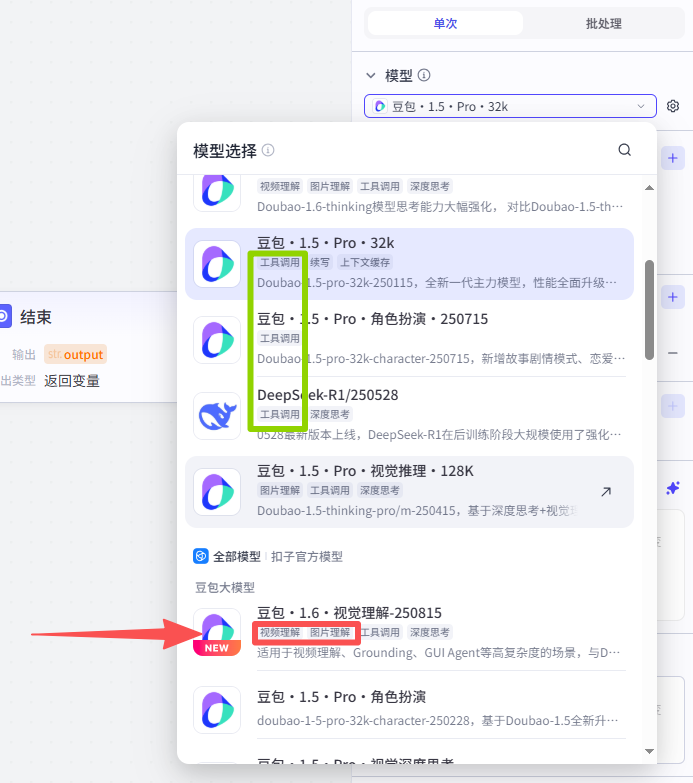Click doubao-1-5-pro-32k-character-250228 description

click(438, 720)
